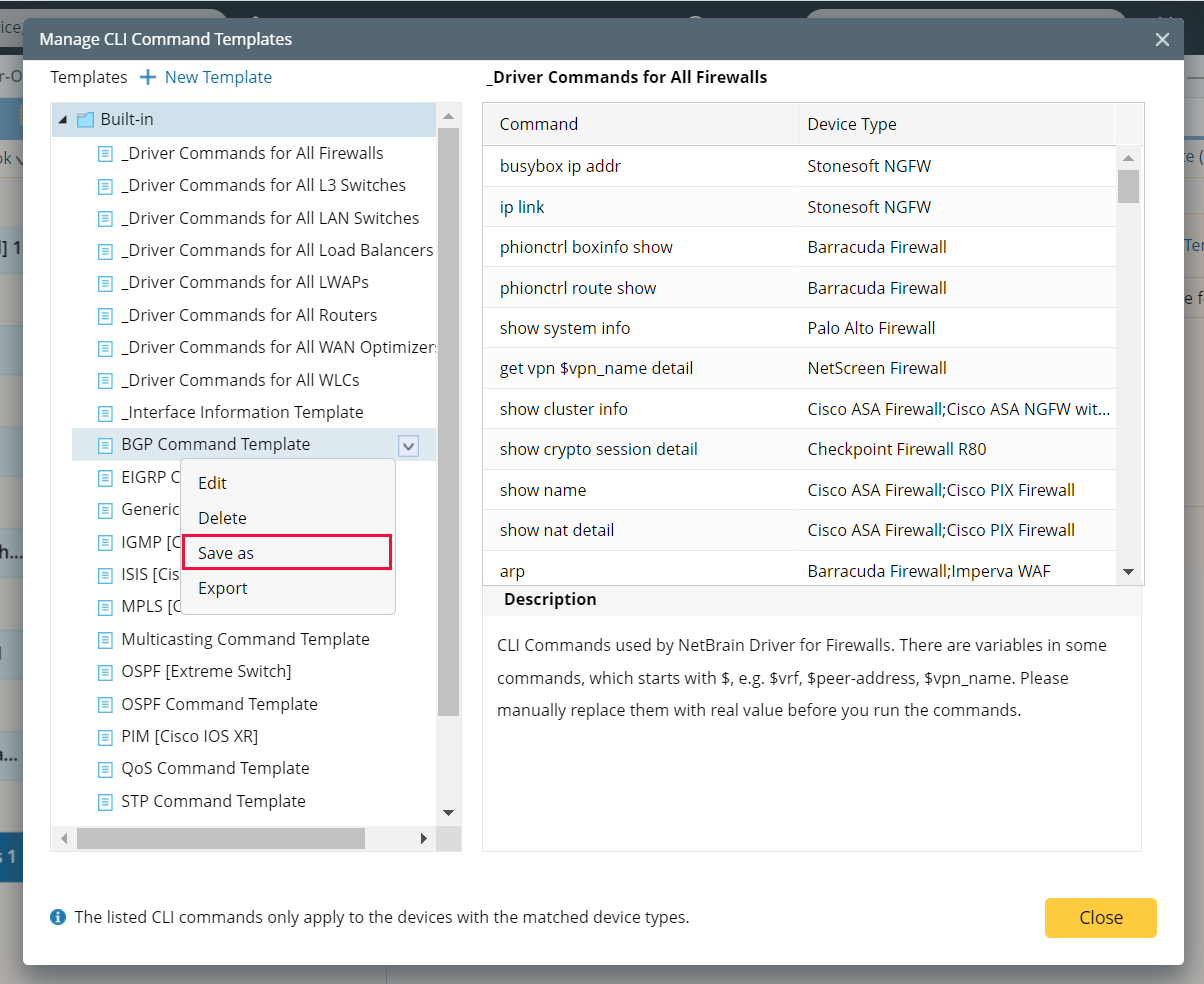
Task: Select Save as from the context menu
Action: click(x=225, y=552)
